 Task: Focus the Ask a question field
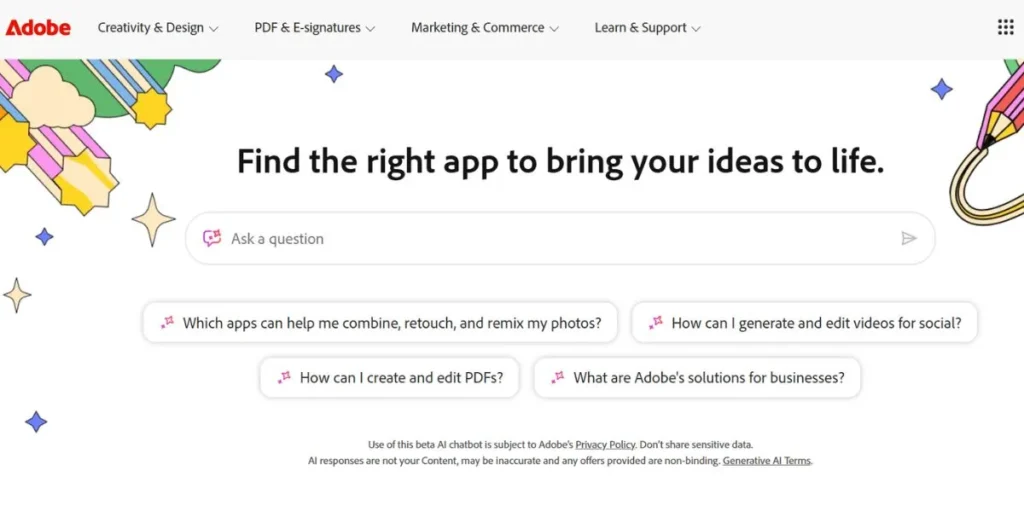560,239
